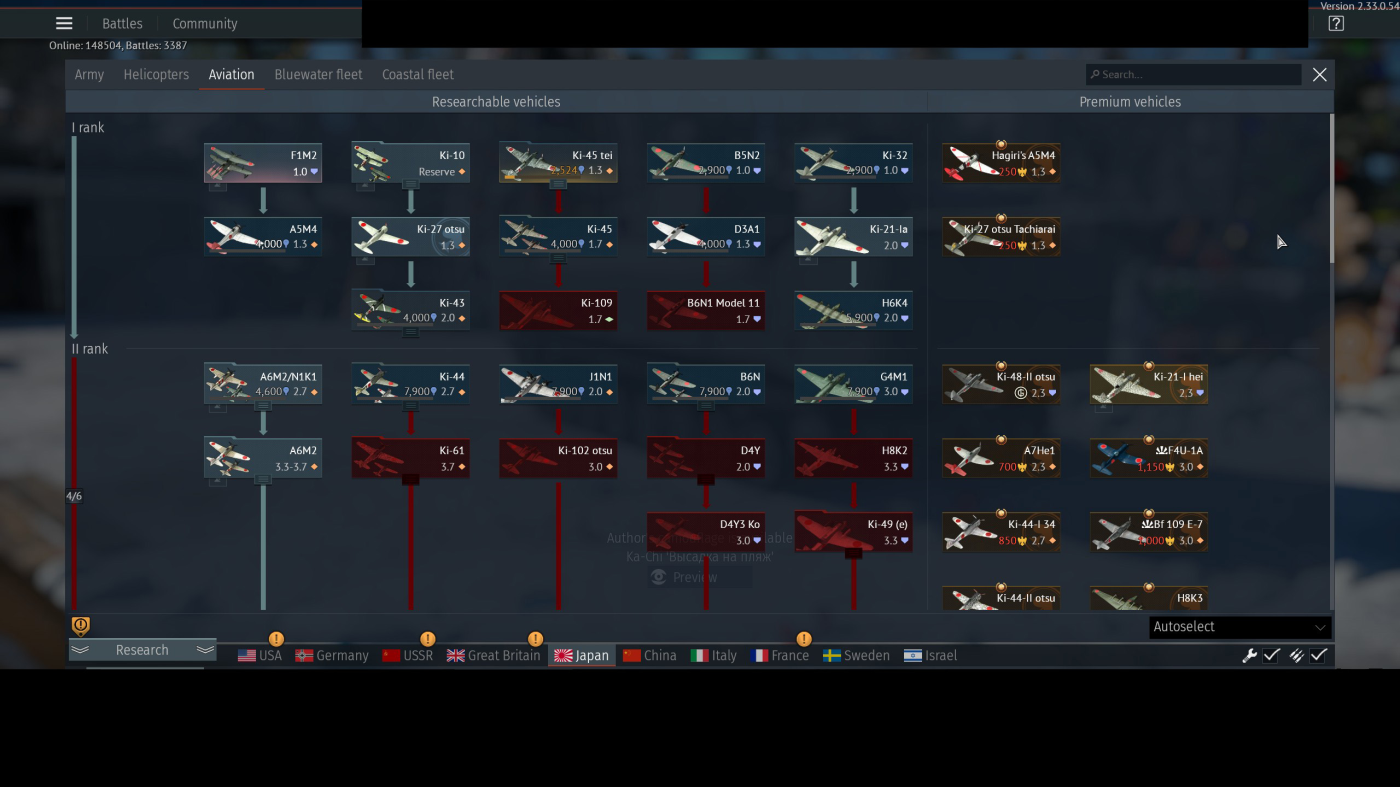The image size is (1400, 787).
Task: Select the H6K4 flying boat card
Action: [853, 311]
